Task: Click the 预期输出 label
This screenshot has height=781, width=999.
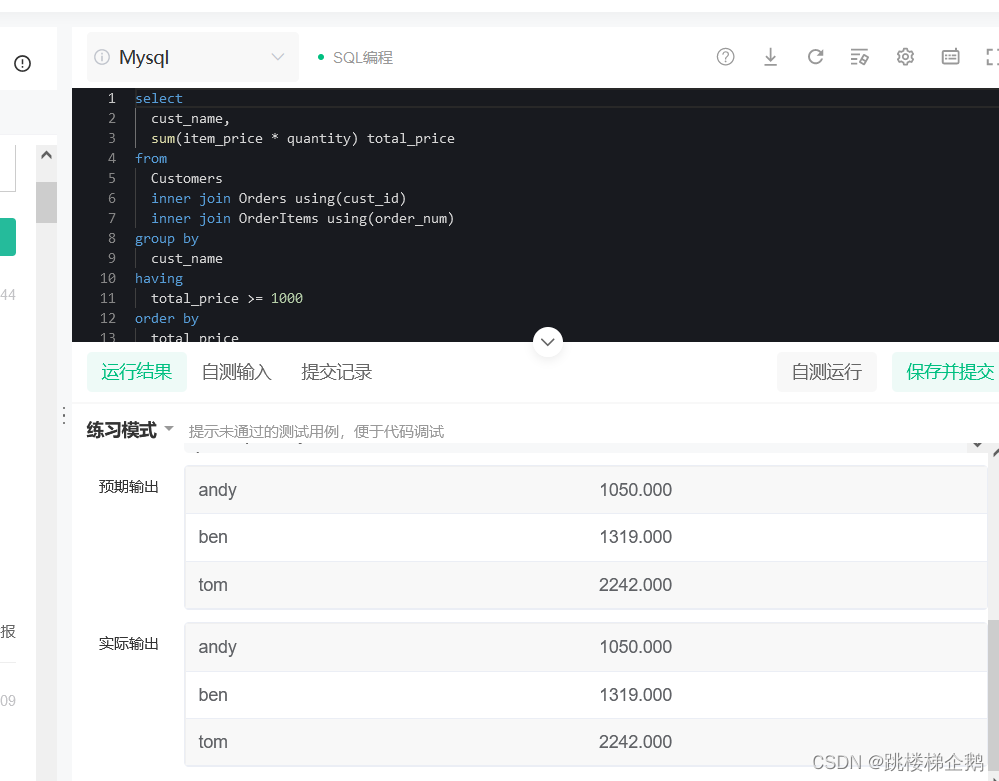Action: (129, 487)
